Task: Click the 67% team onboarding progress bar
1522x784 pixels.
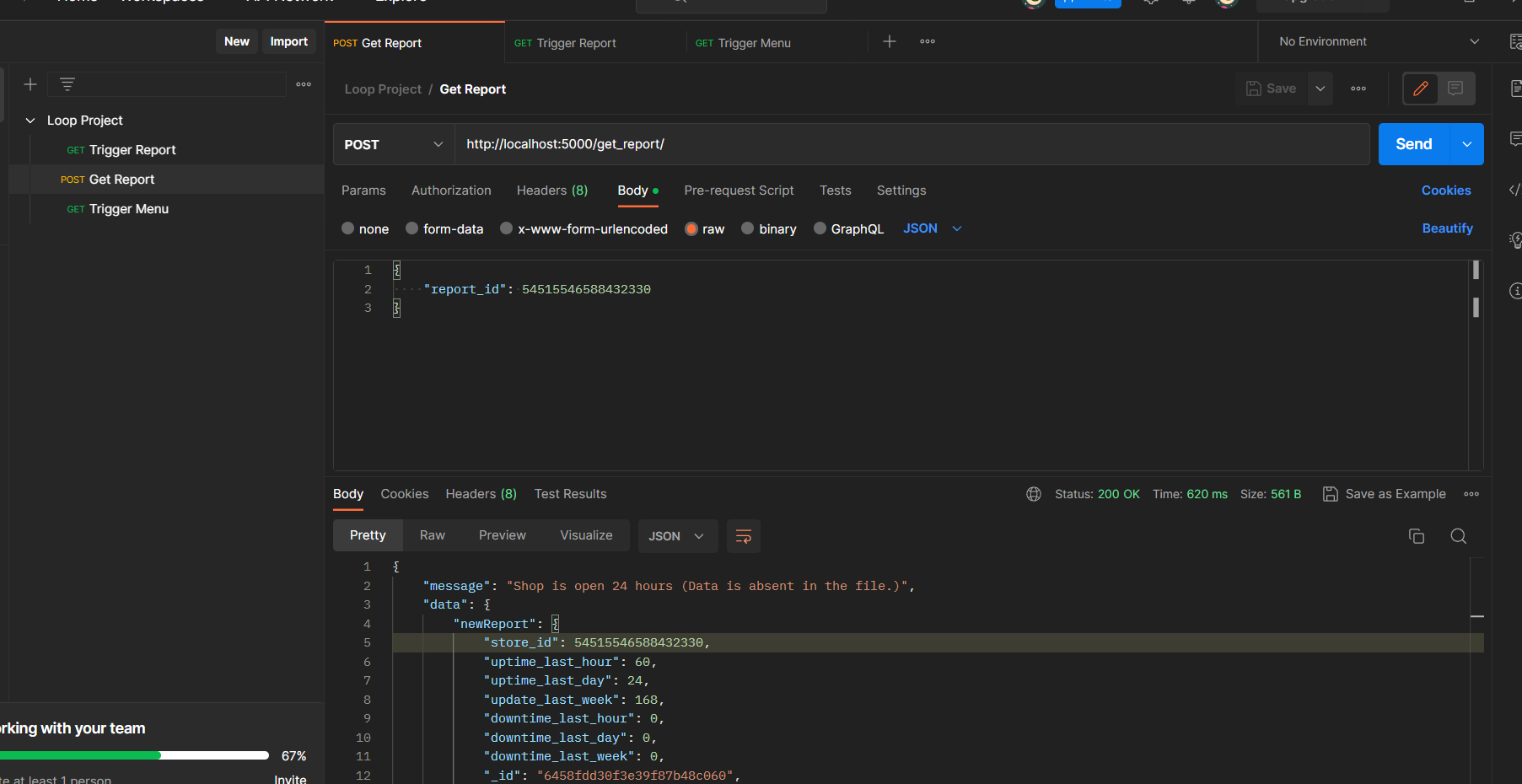Action: coord(135,755)
